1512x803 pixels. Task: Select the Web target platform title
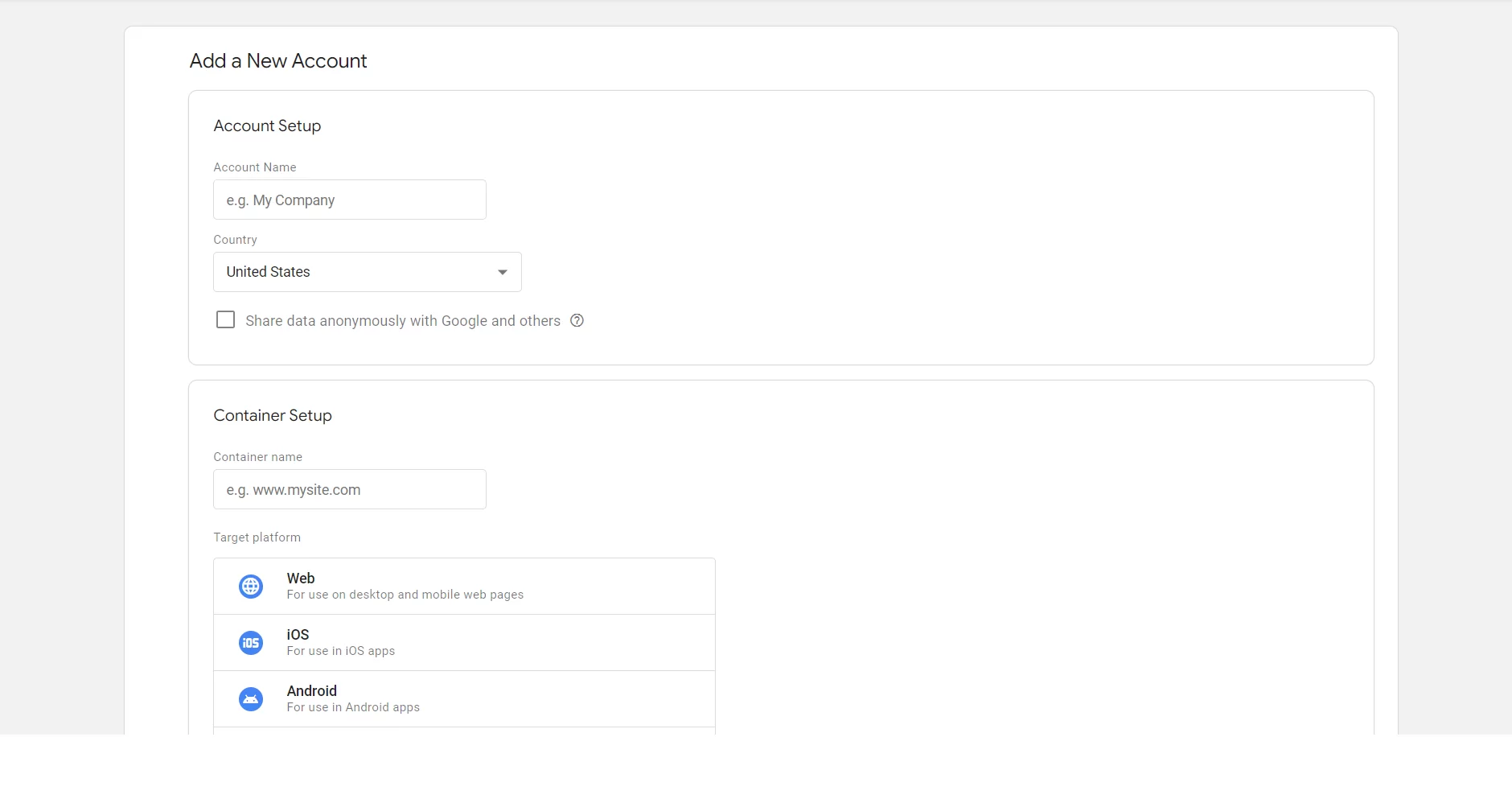coord(301,579)
